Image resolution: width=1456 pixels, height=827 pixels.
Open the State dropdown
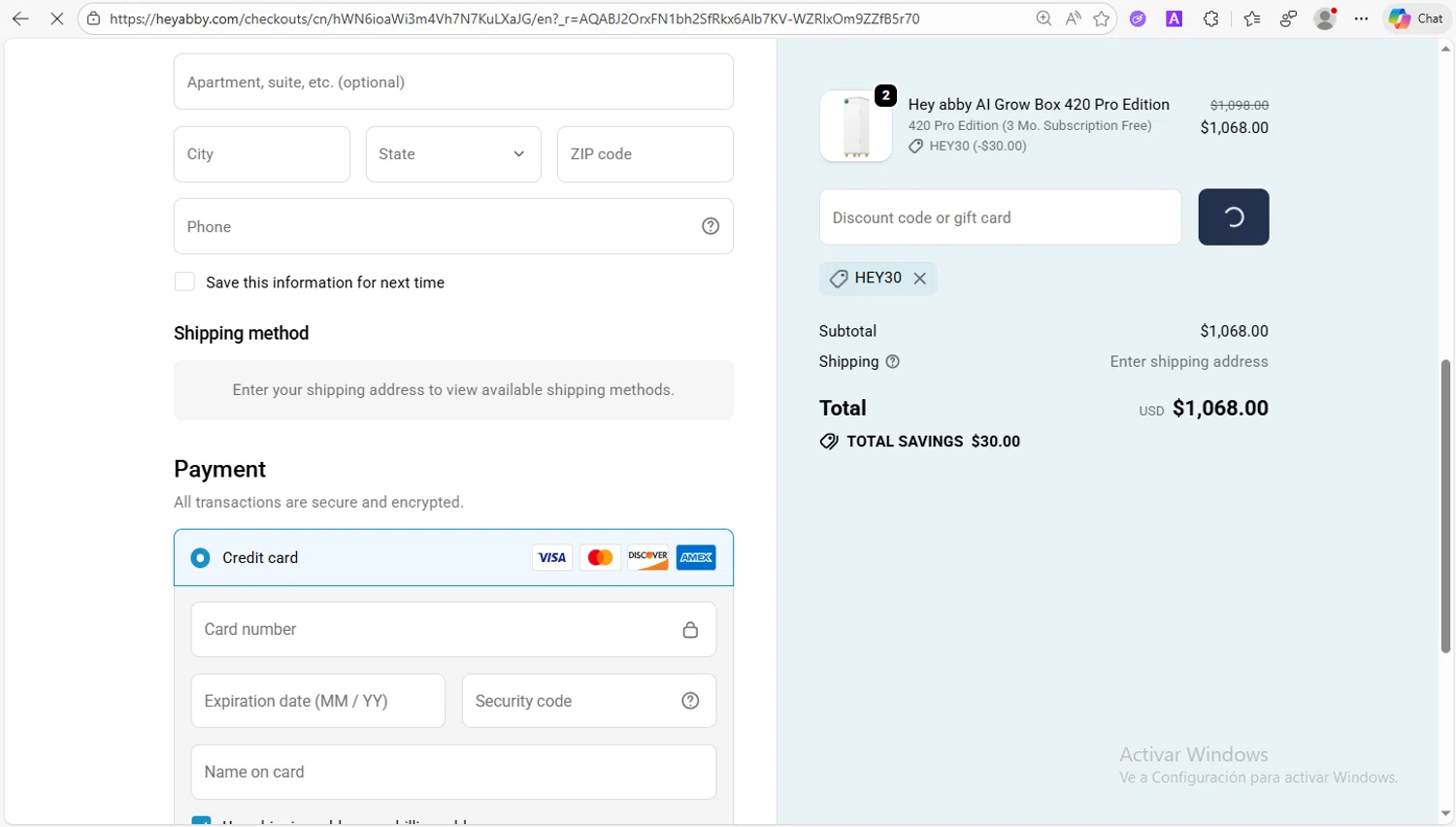[x=453, y=154]
